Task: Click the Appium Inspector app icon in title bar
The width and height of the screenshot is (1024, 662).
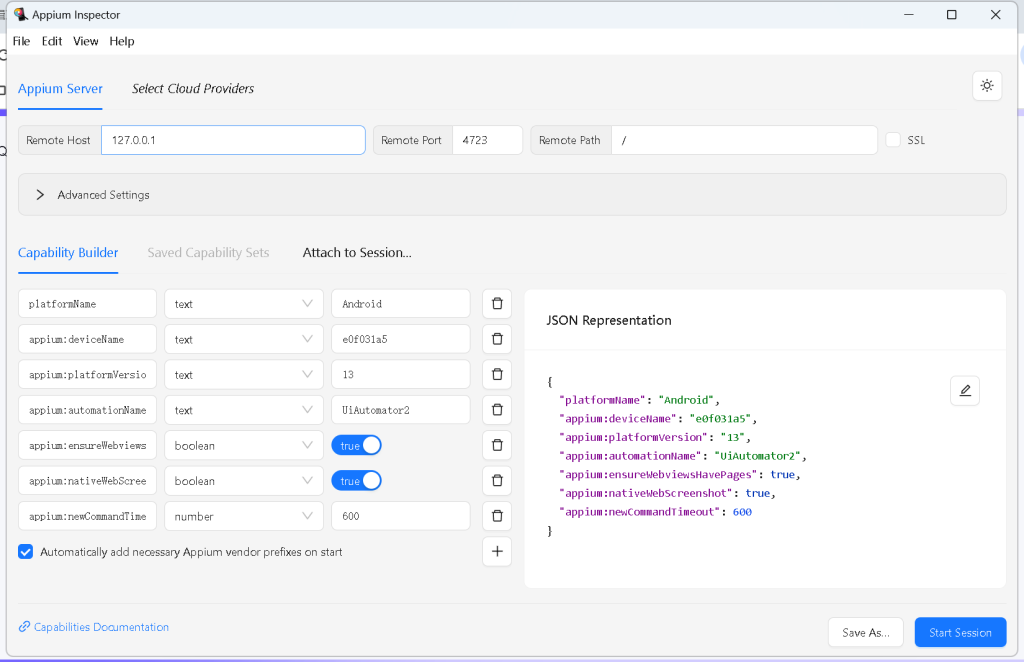Action: pos(21,14)
